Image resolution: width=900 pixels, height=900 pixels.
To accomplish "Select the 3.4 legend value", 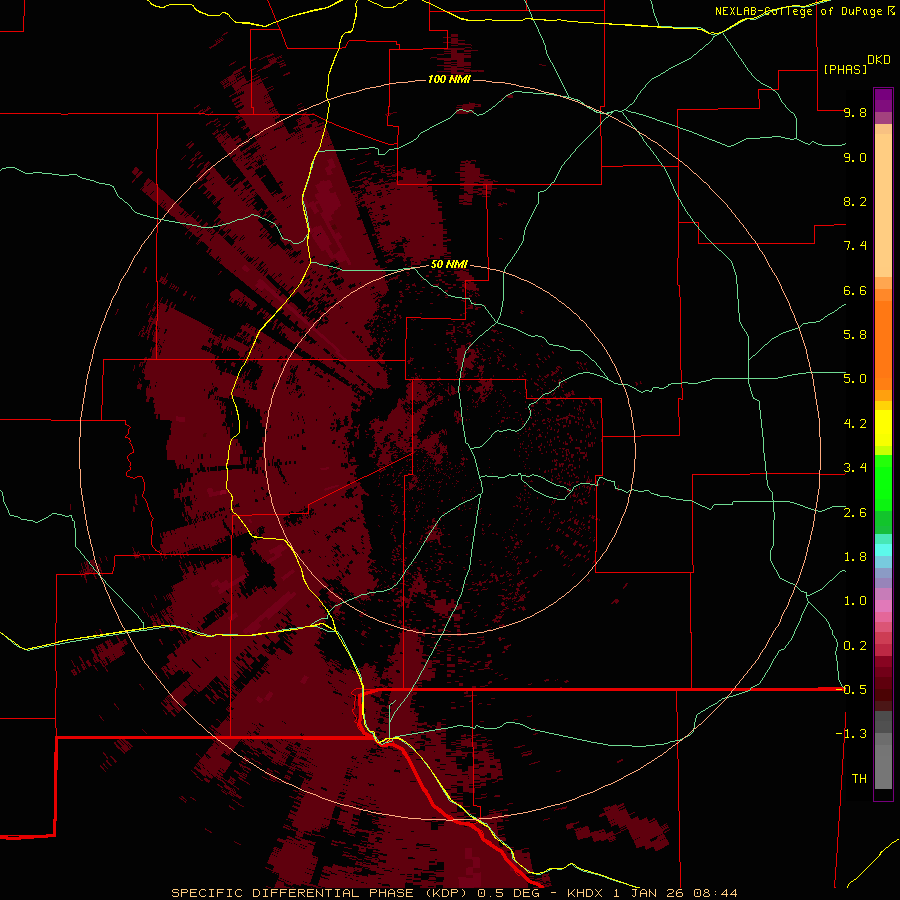I will [855, 468].
